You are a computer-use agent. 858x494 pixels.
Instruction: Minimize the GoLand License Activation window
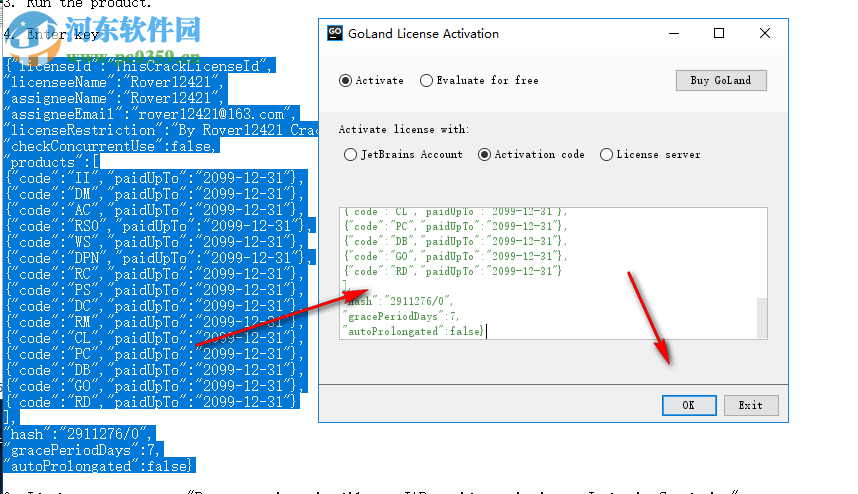(674, 33)
